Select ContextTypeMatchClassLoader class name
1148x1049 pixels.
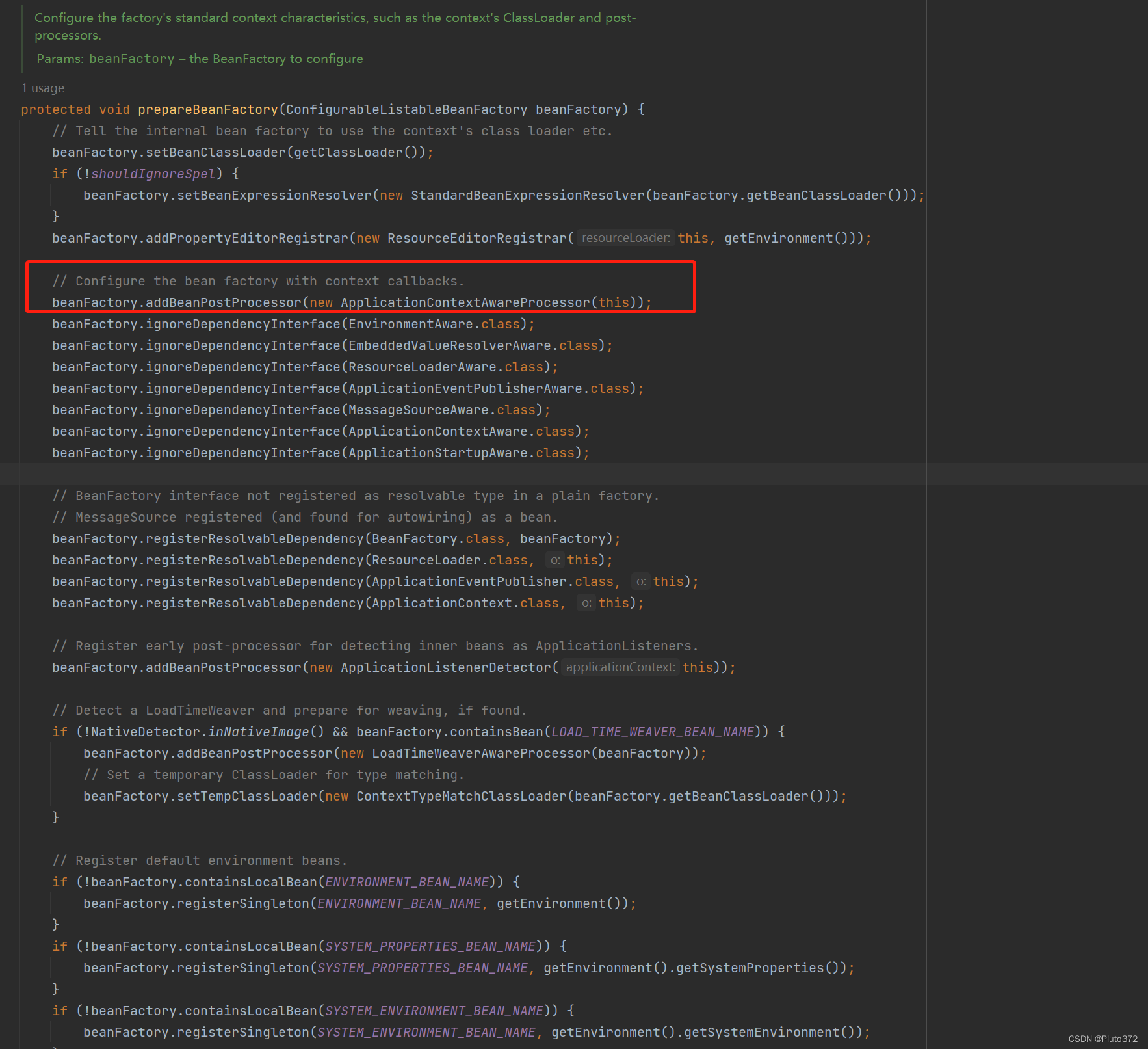[462, 796]
